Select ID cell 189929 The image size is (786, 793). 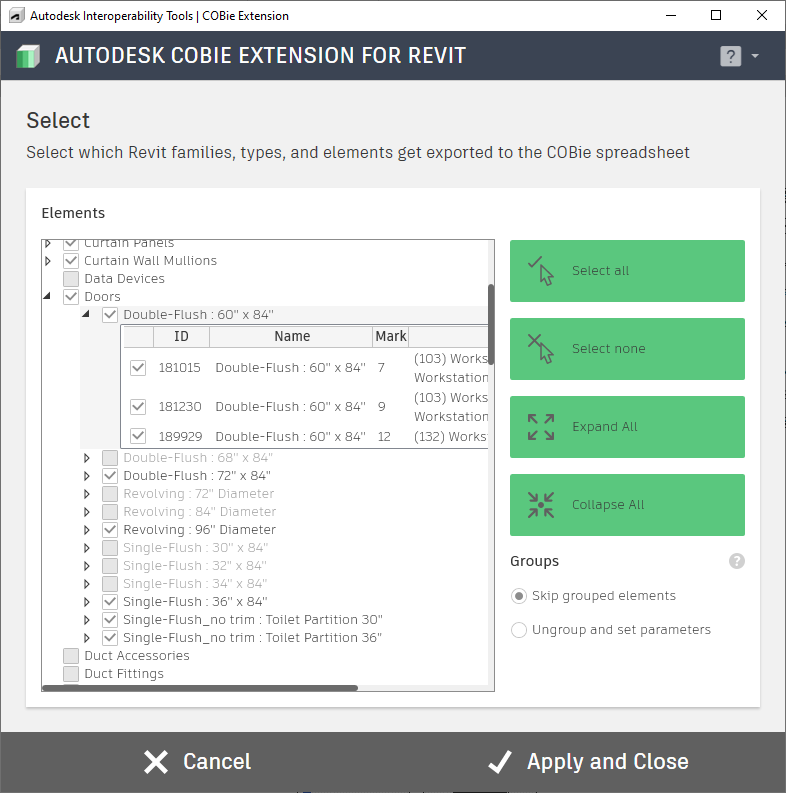pyautogui.click(x=180, y=436)
